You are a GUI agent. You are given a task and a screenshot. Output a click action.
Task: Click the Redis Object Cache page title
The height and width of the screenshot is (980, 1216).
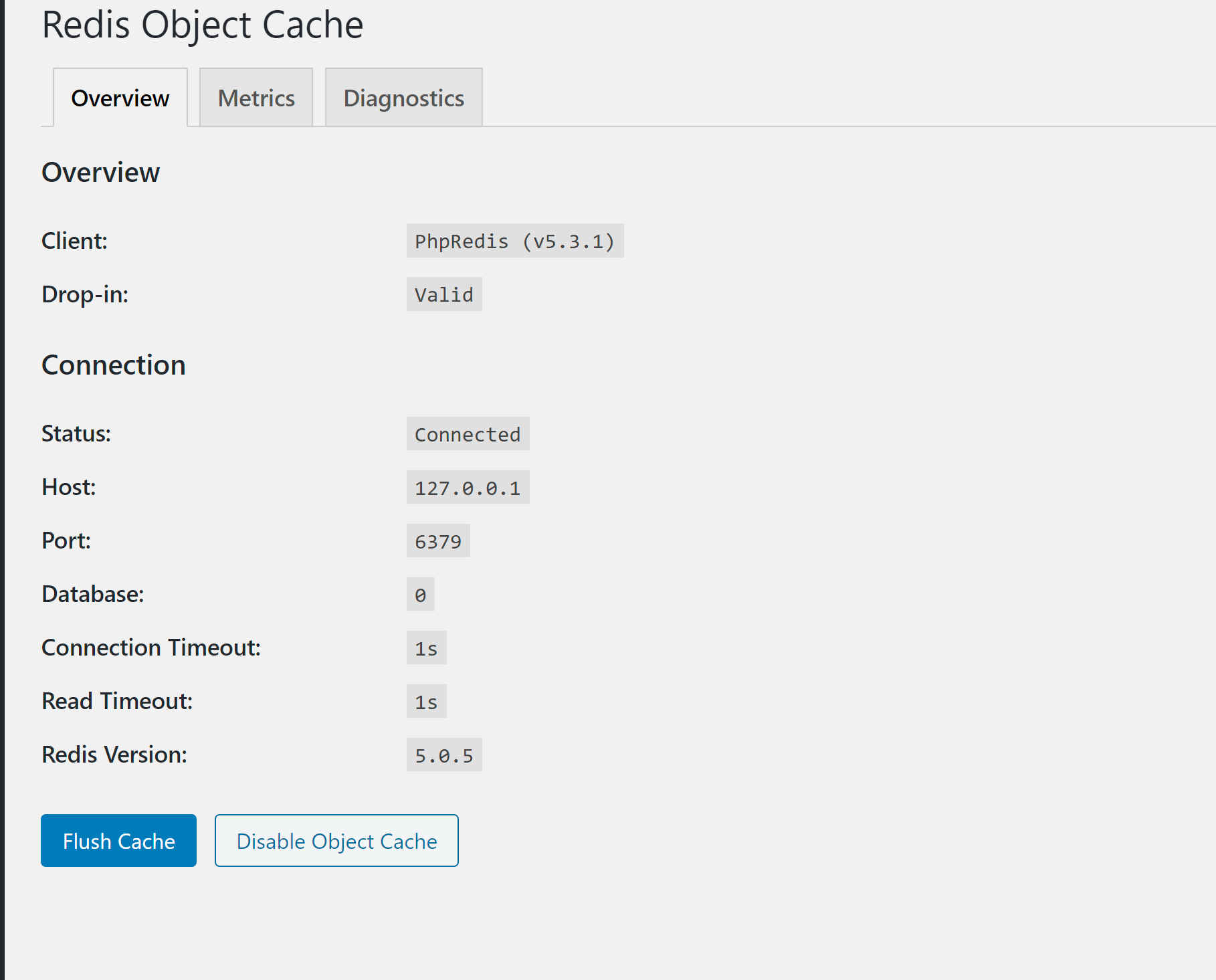(202, 25)
